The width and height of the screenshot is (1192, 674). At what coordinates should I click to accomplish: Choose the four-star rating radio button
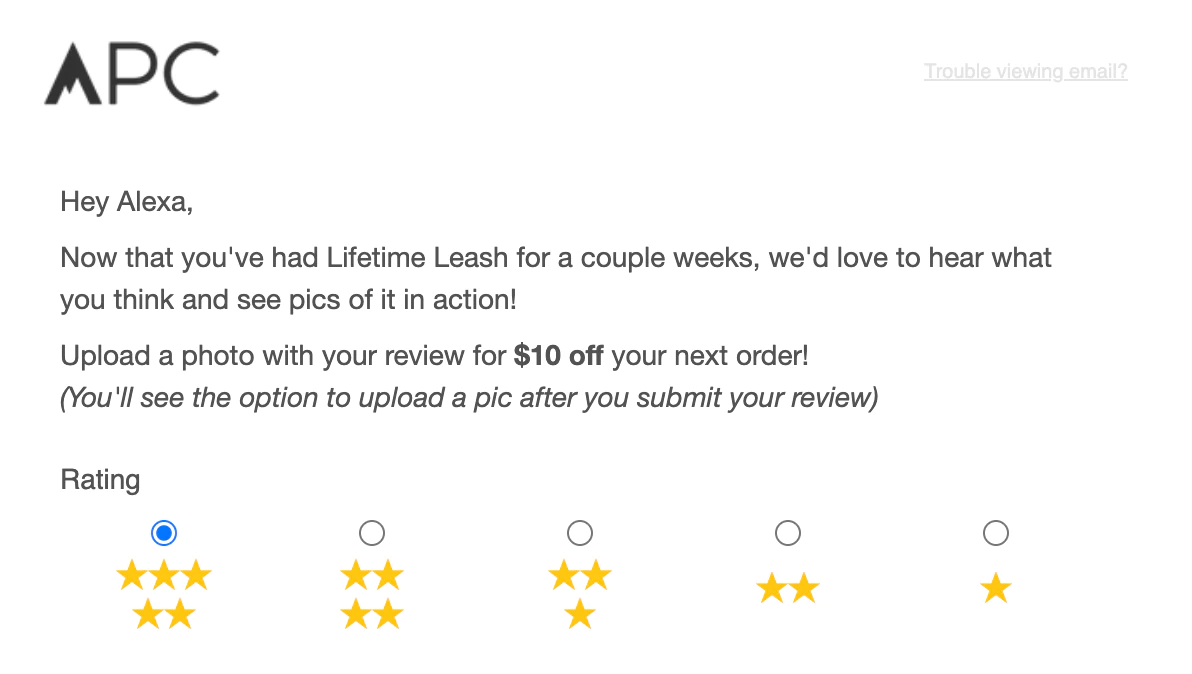coord(372,533)
